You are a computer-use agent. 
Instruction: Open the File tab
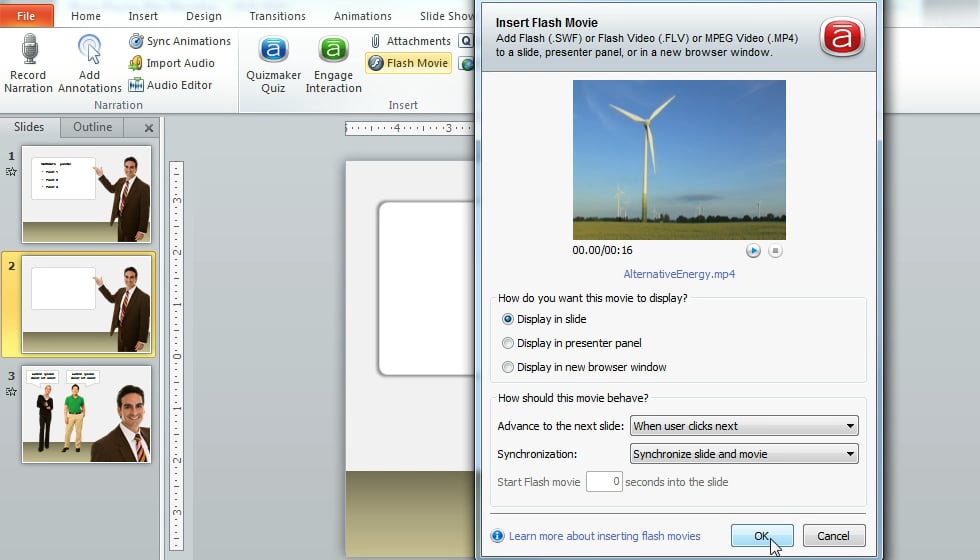click(26, 16)
